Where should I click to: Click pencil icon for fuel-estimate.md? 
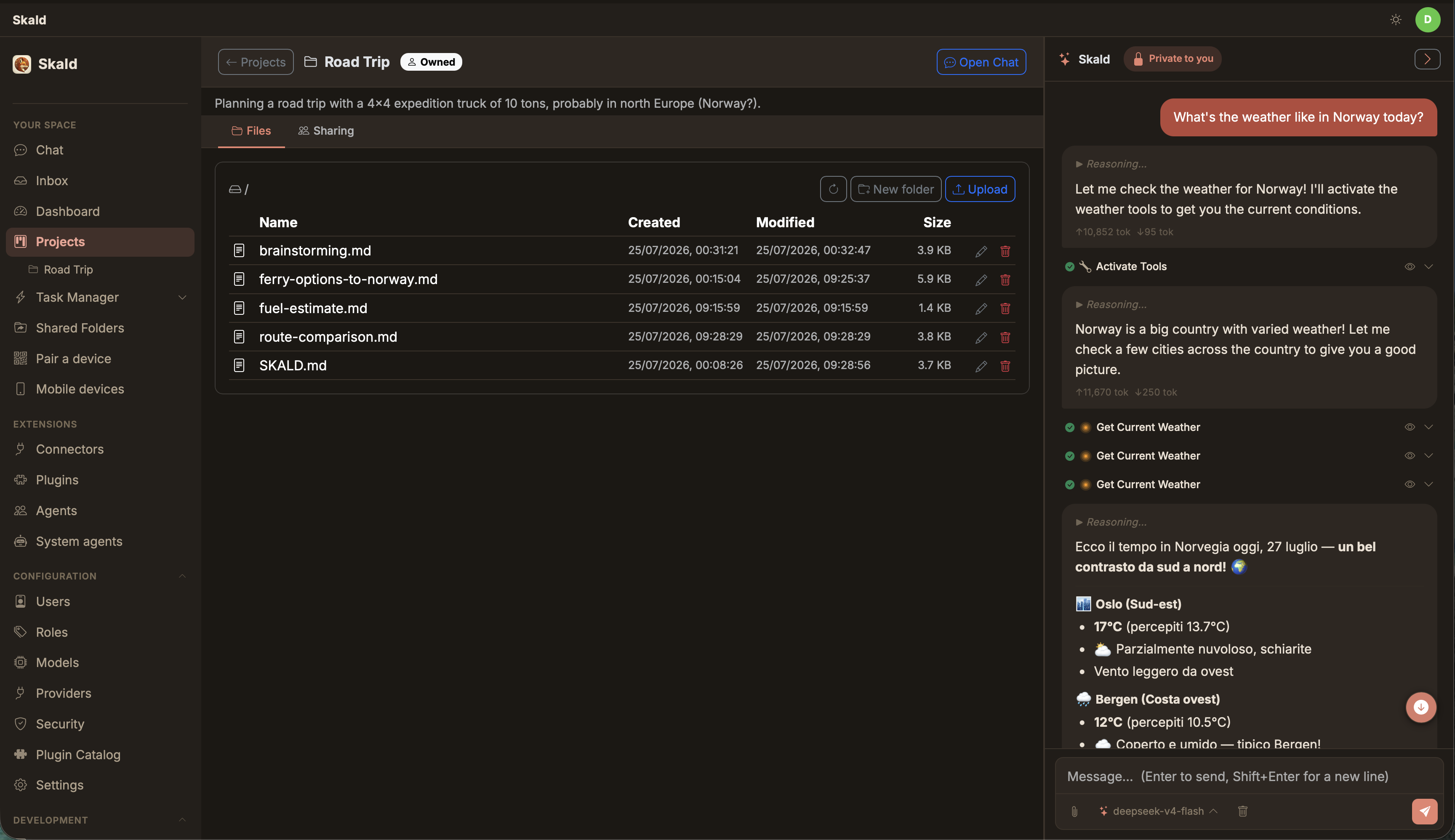[981, 308]
